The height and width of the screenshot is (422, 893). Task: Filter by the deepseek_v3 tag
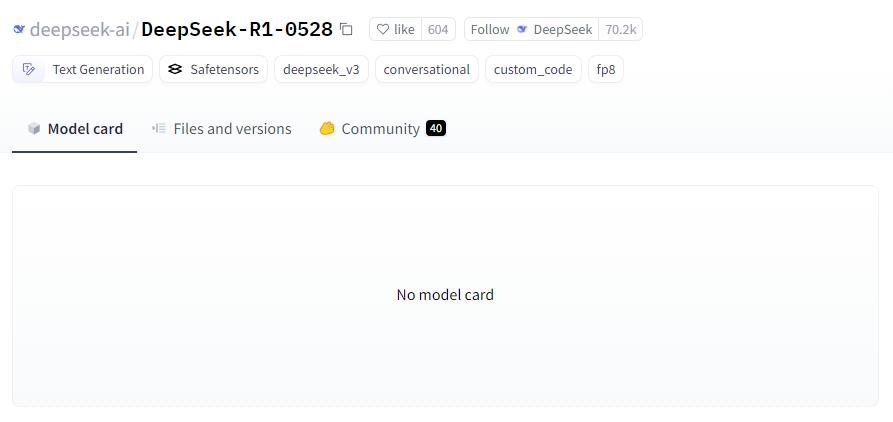click(321, 69)
